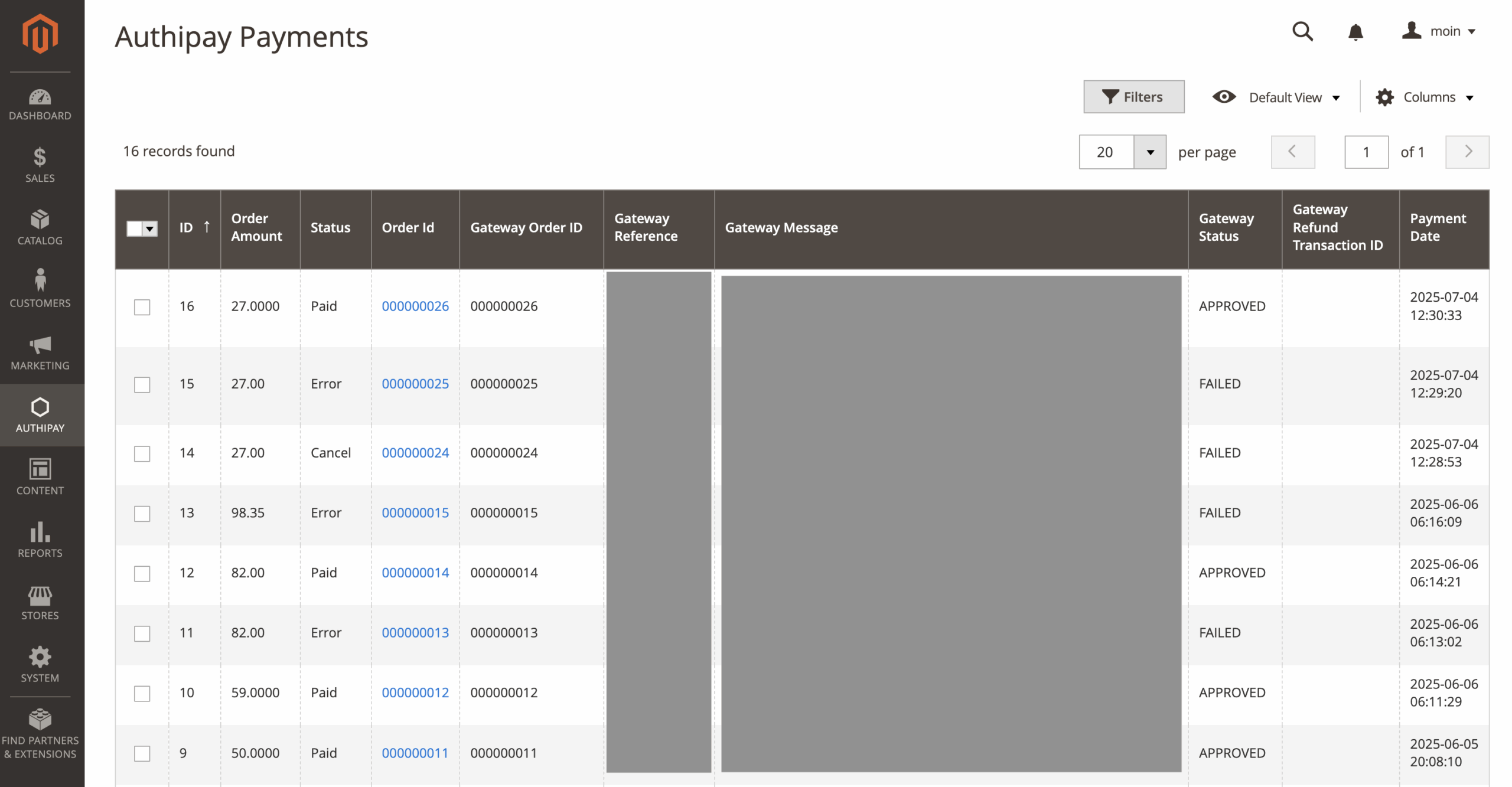1512x787 pixels.
Task: Expand the per page size dropdown
Action: click(1149, 152)
